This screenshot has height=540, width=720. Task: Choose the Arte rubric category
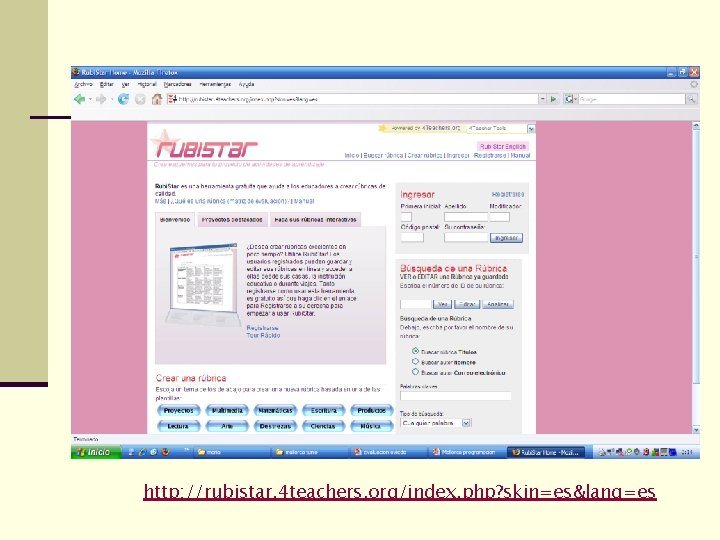(x=227, y=426)
